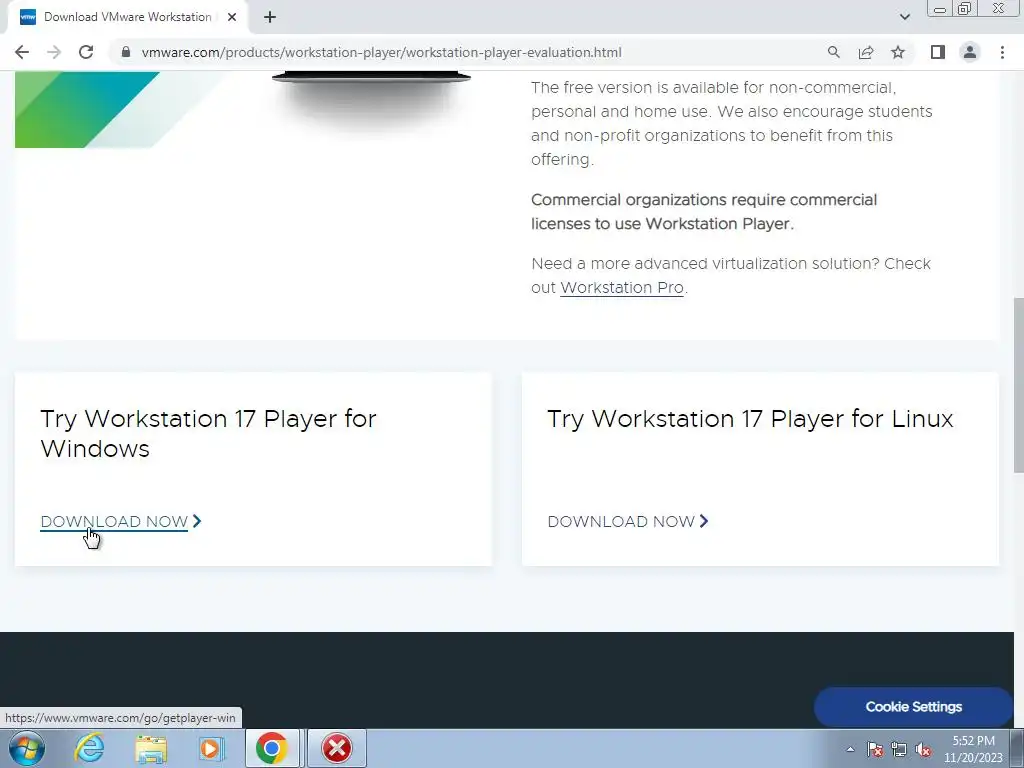
Task: Click the red X taskbar application
Action: point(337,748)
